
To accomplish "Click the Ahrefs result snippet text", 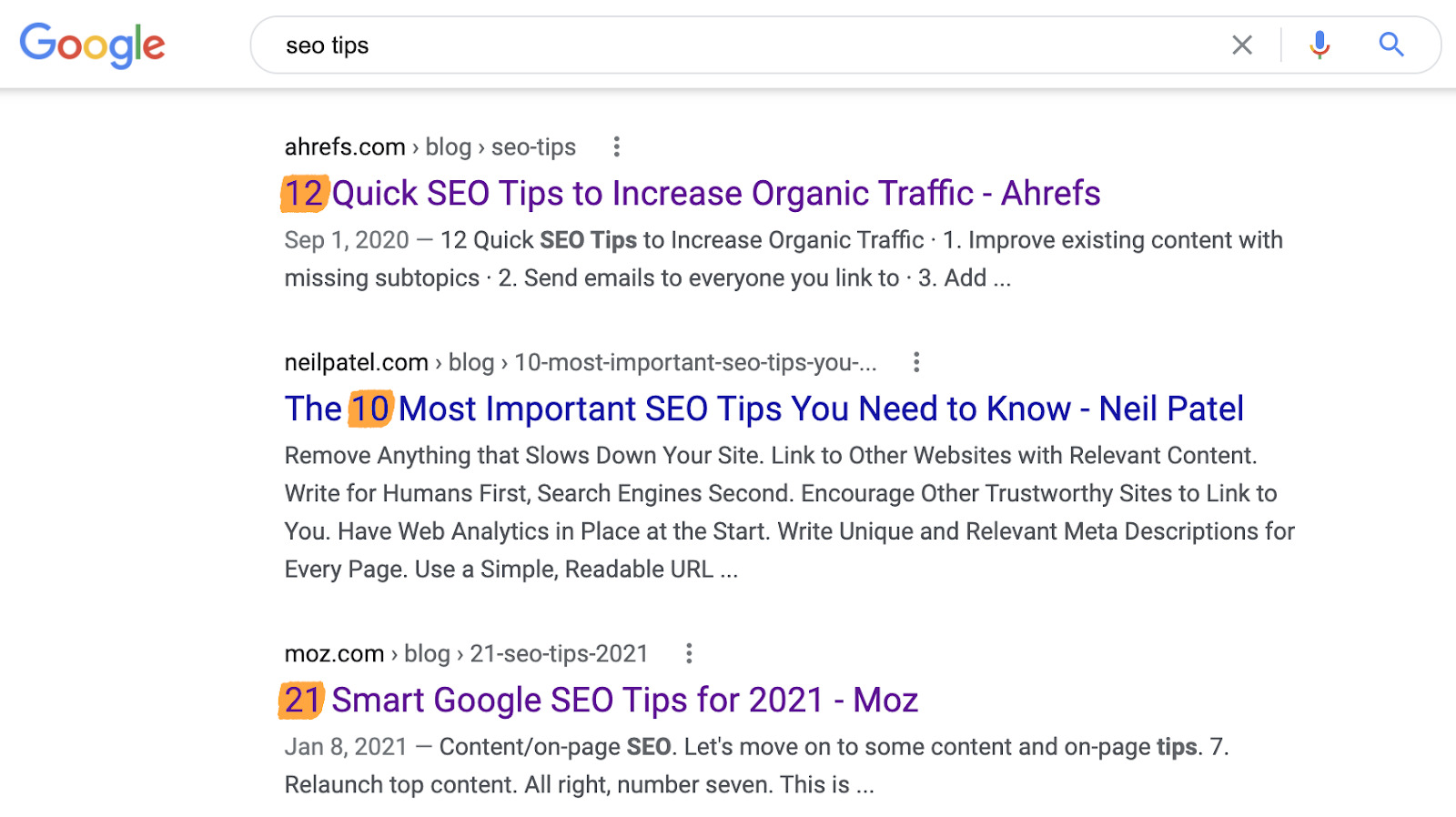I will (x=783, y=259).
